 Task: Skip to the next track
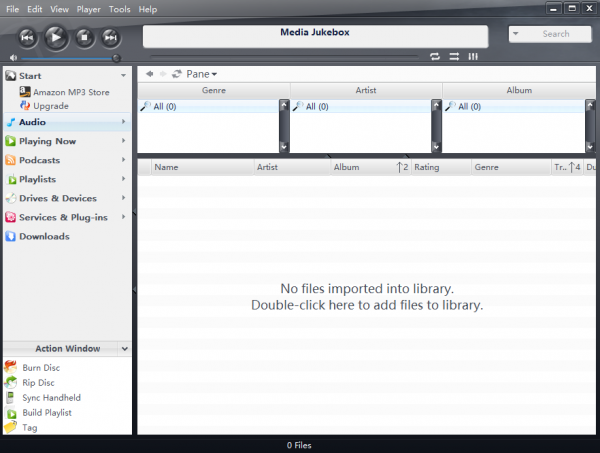[111, 37]
